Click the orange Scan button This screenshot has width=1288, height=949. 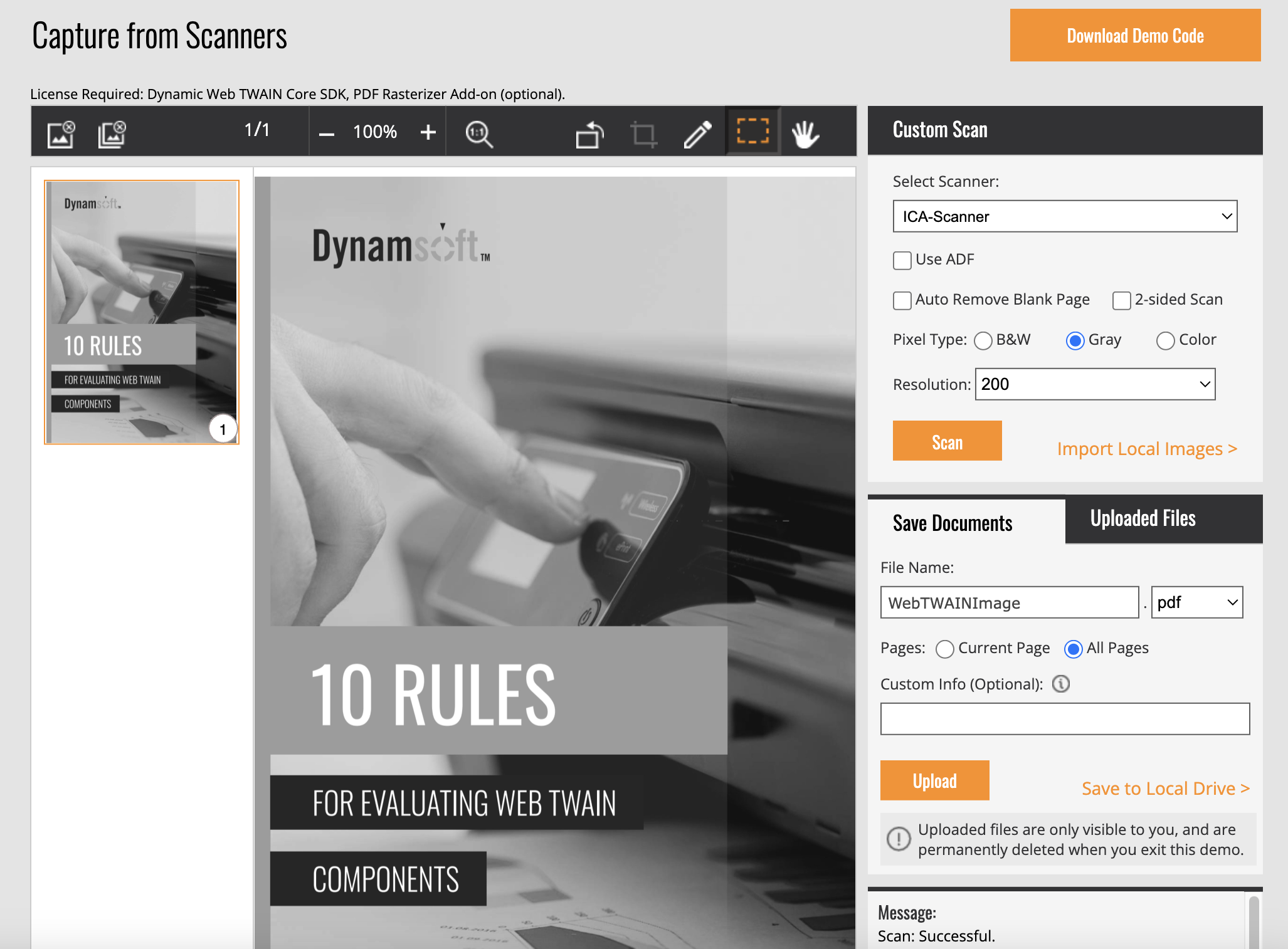coord(947,441)
